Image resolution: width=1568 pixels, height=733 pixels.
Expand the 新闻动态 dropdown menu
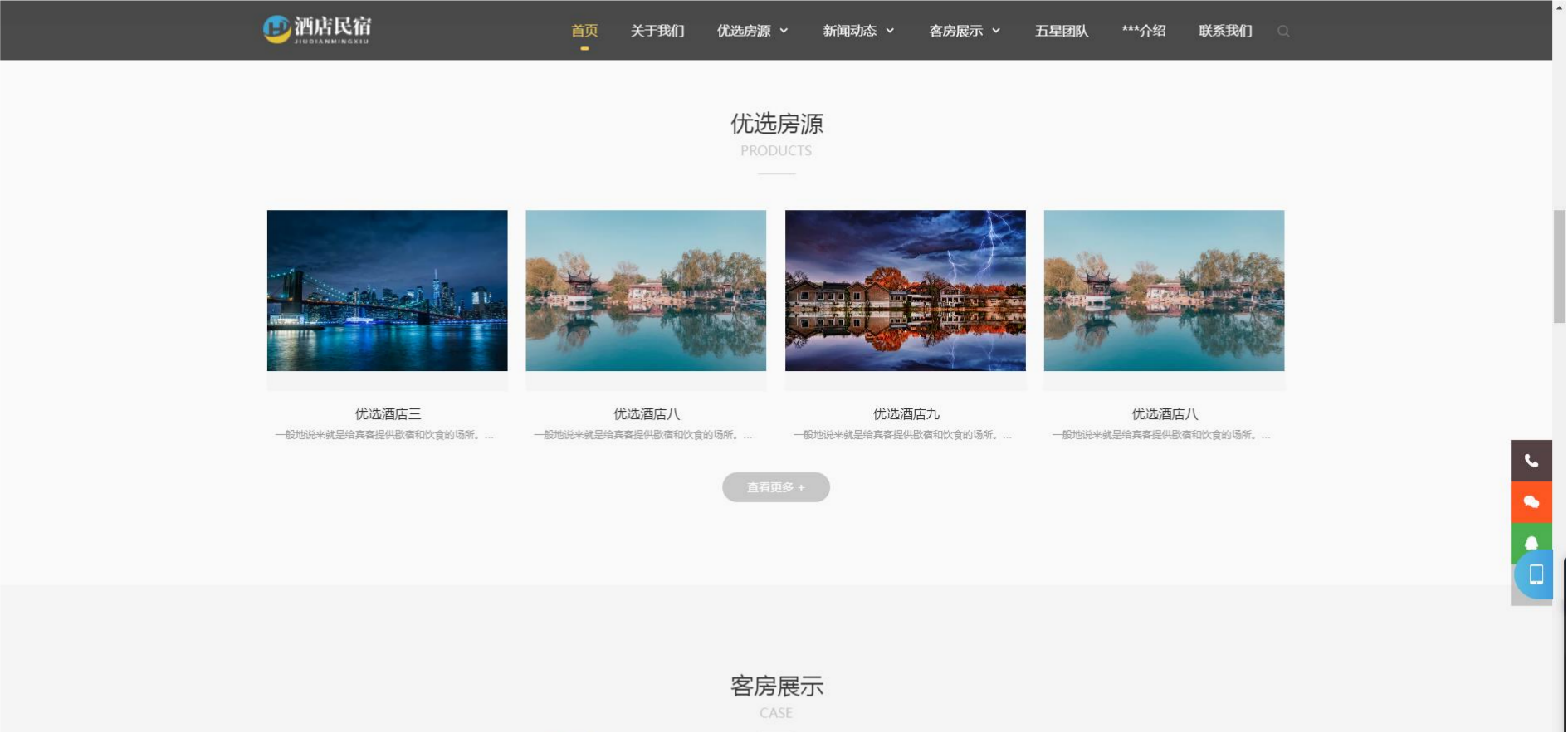point(858,31)
